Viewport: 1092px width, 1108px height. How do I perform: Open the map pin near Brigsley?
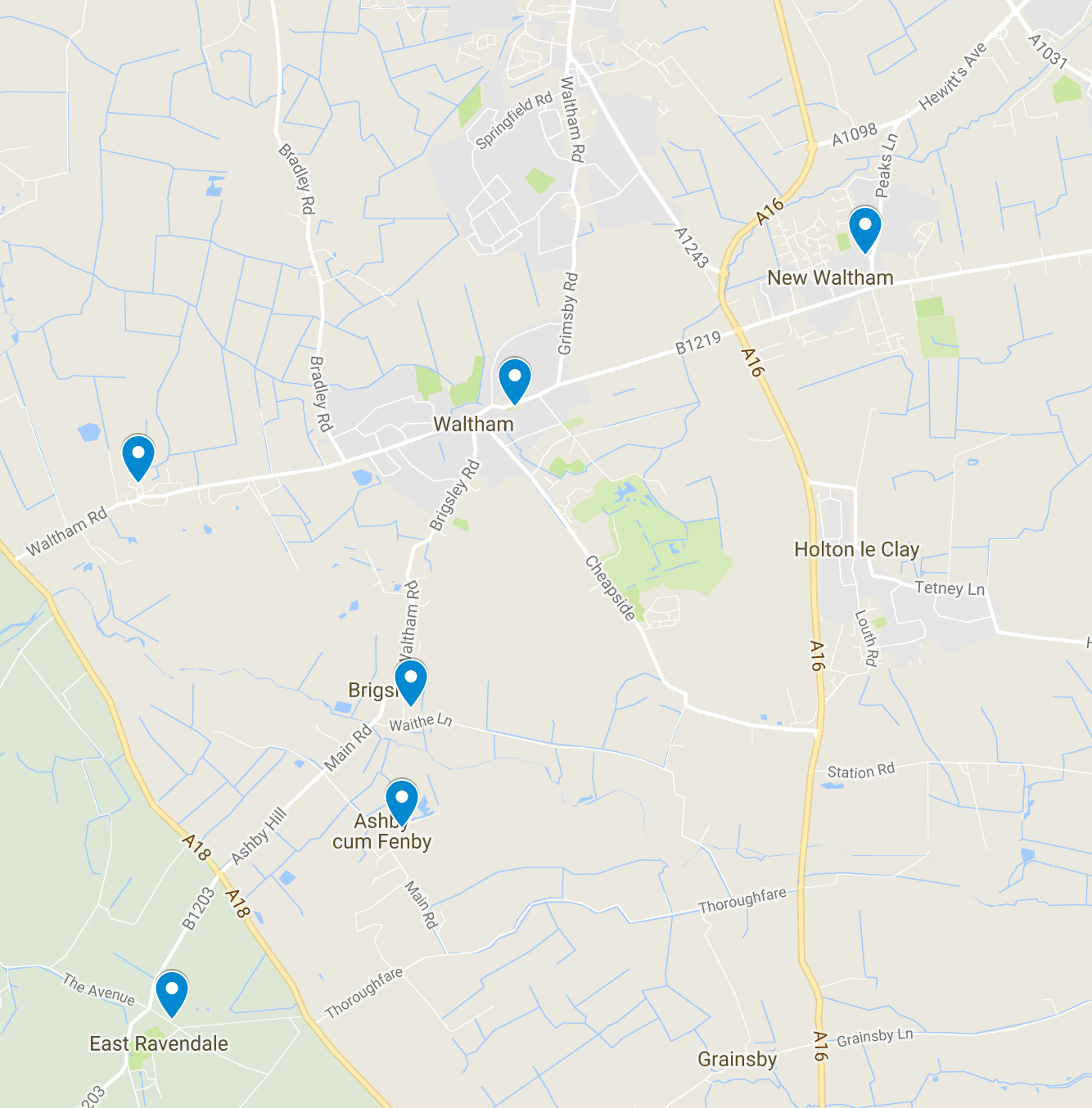click(x=410, y=683)
